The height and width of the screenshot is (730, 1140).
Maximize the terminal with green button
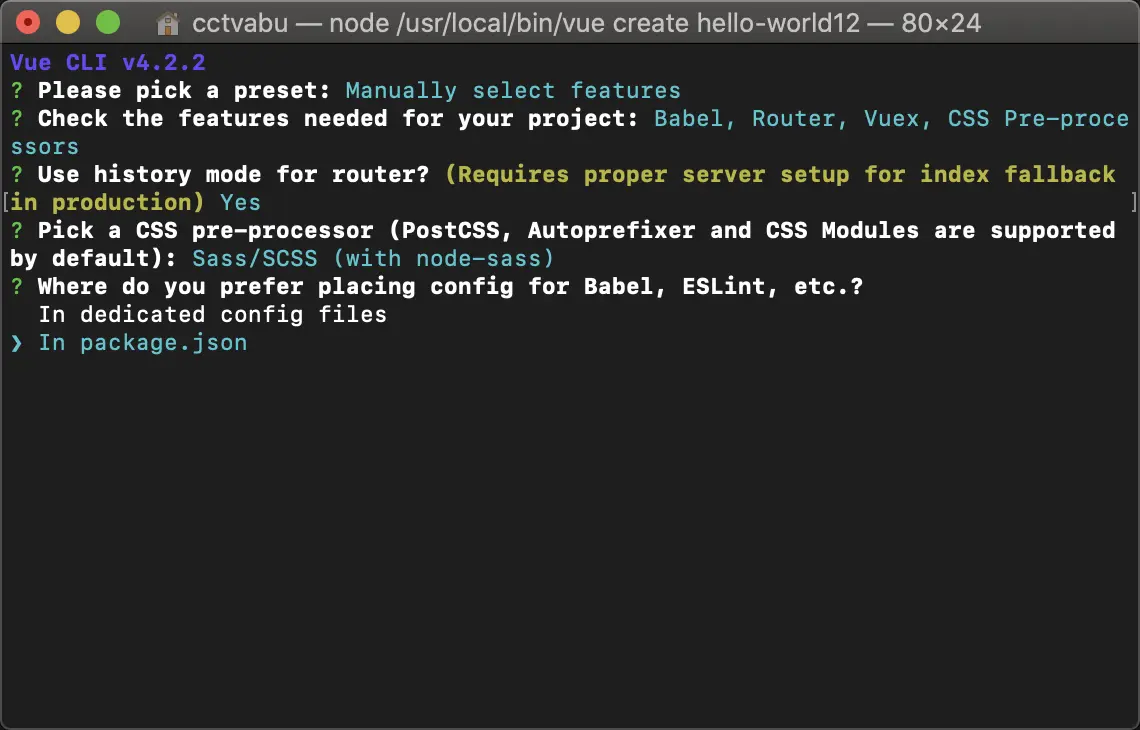108,23
